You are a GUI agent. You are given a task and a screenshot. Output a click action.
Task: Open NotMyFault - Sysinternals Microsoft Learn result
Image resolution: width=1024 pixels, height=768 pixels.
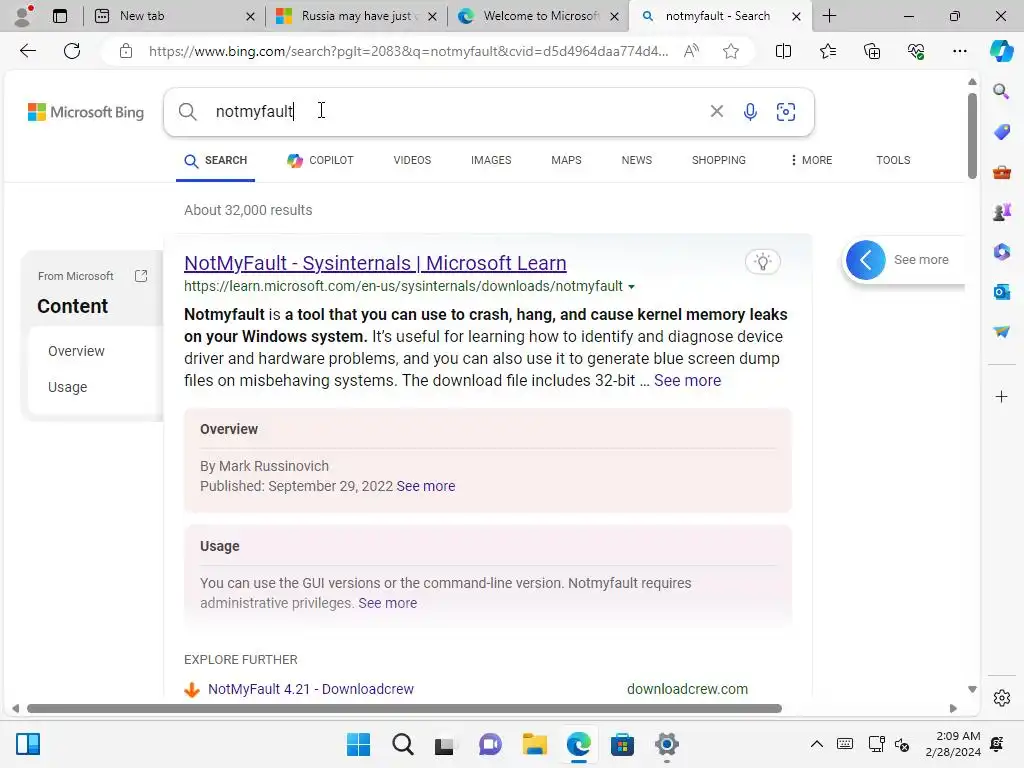pyautogui.click(x=375, y=263)
